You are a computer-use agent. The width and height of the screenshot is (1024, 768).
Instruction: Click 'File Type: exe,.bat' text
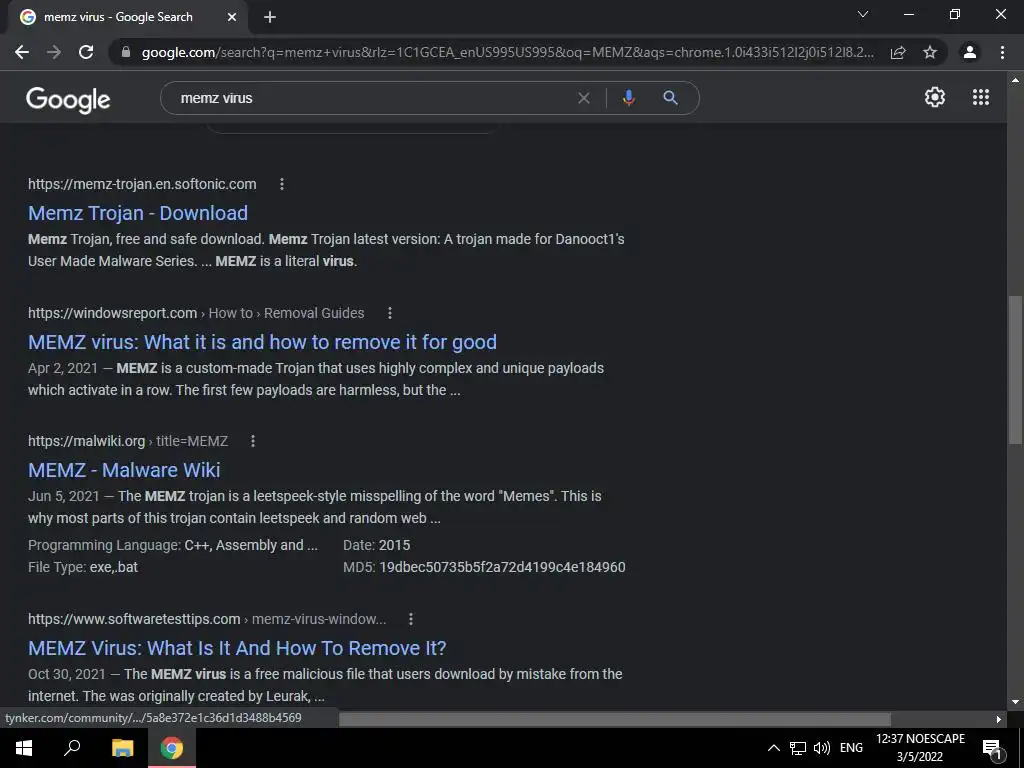coord(83,567)
